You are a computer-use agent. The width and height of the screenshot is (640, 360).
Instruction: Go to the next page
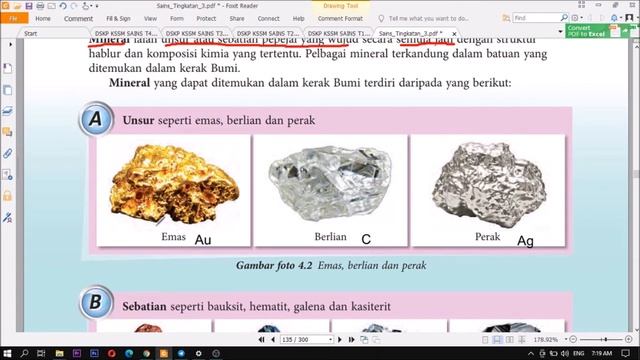point(340,340)
